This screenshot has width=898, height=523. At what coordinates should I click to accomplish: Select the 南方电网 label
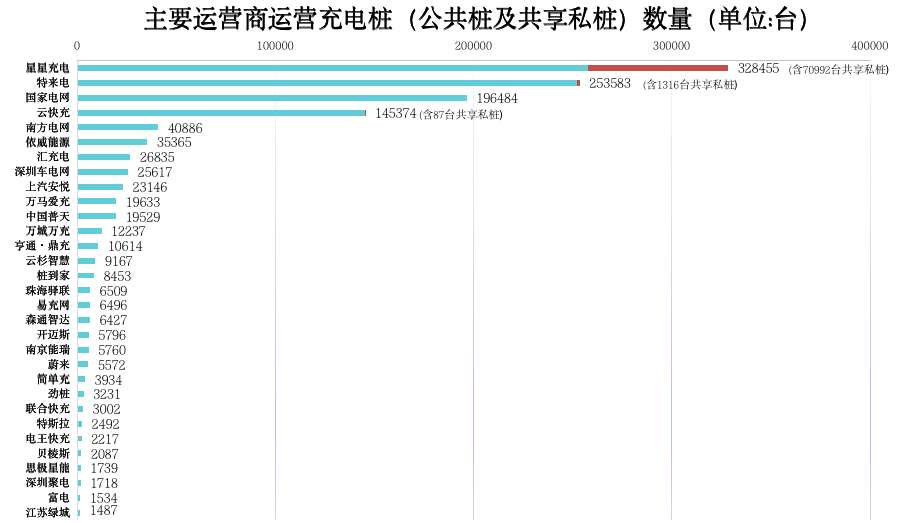48,127
